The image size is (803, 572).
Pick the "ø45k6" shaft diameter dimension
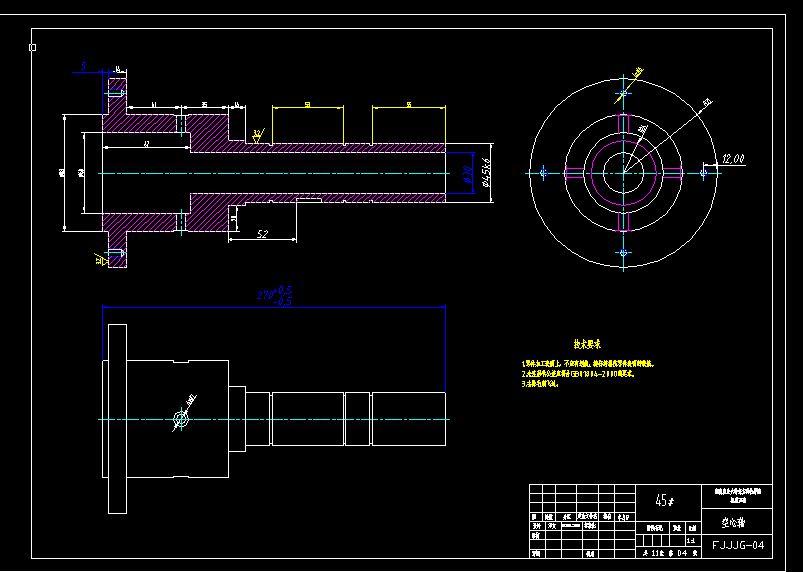coord(487,173)
